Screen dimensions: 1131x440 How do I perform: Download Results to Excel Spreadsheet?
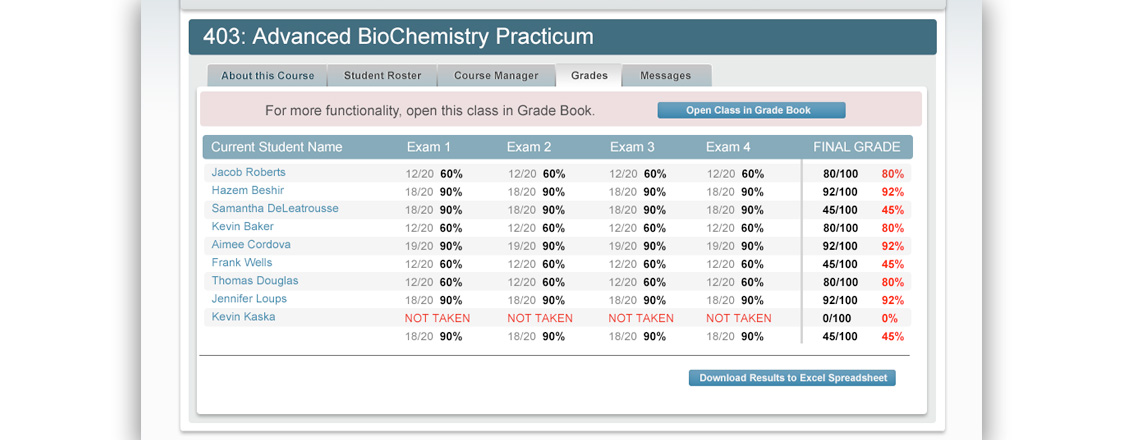(791, 378)
